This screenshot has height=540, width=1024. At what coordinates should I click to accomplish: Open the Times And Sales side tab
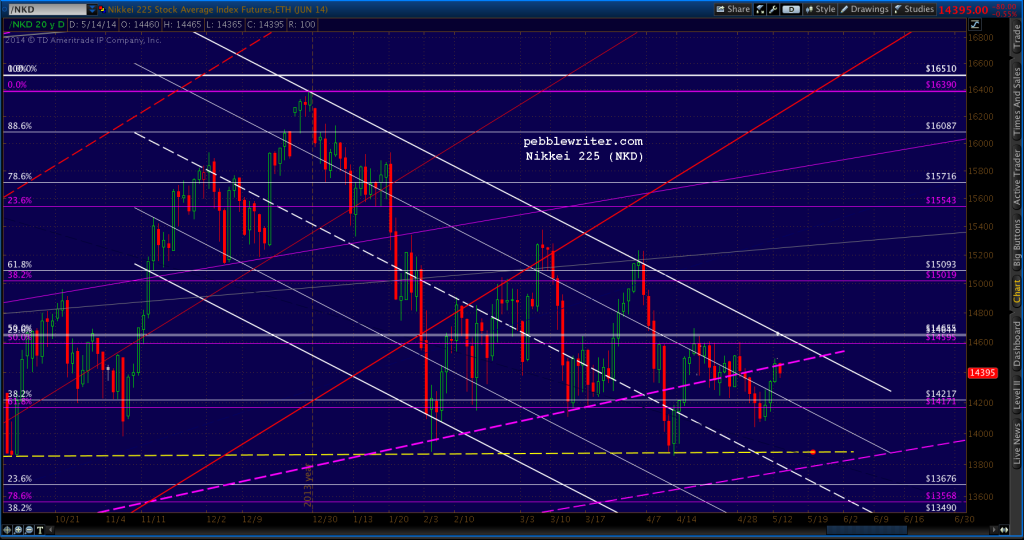(1017, 100)
